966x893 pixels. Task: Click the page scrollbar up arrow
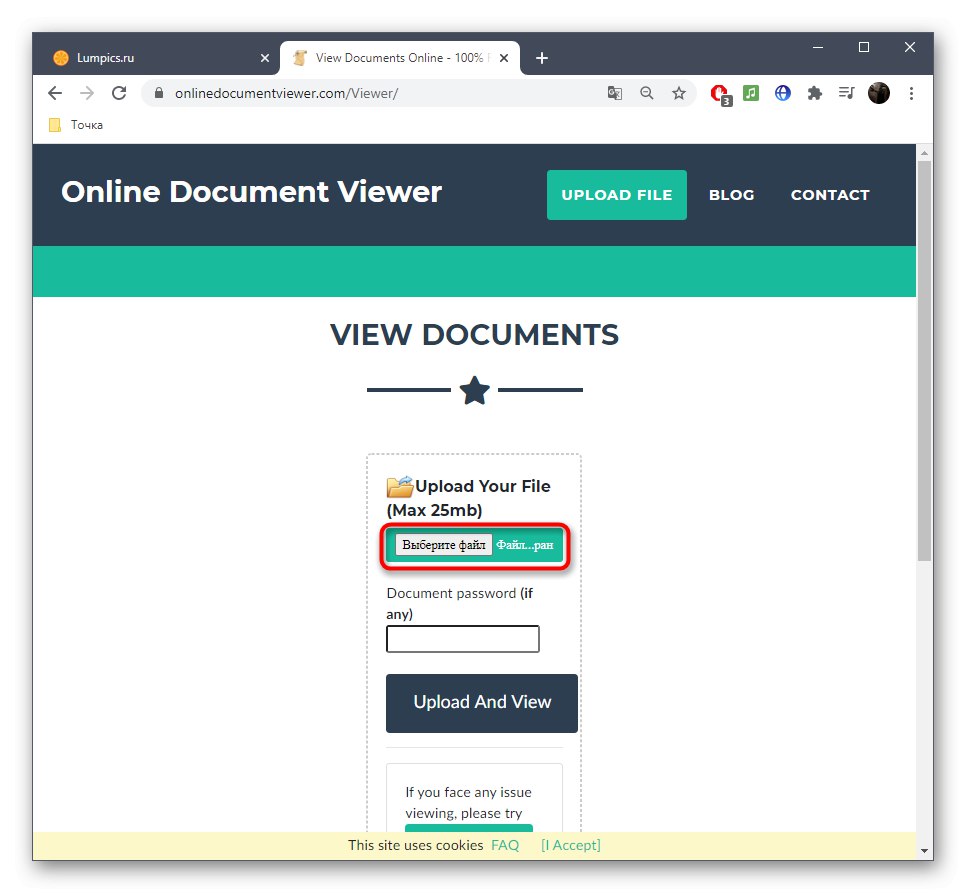pos(924,152)
